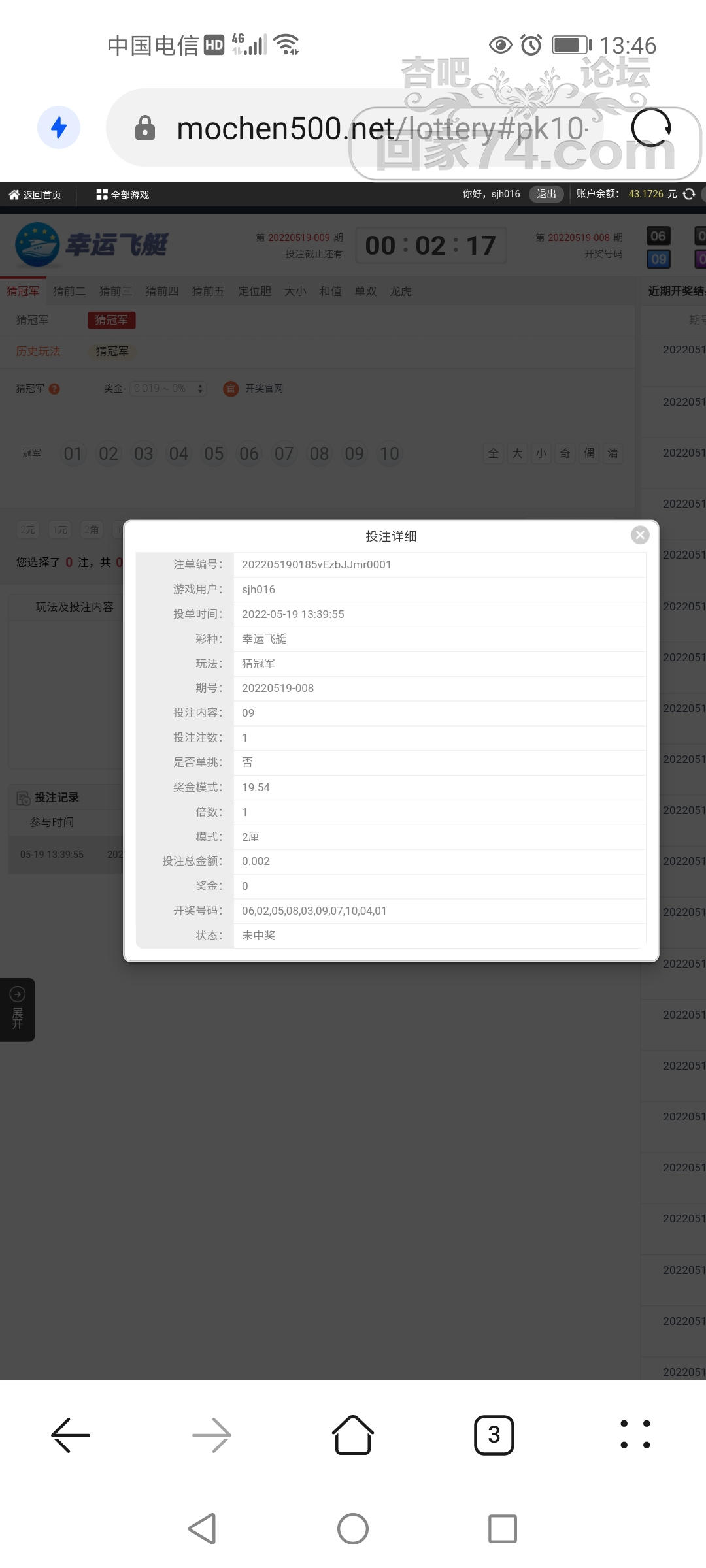The image size is (706, 1568).
Task: Tap the lightning bolt browser icon
Action: [x=59, y=127]
